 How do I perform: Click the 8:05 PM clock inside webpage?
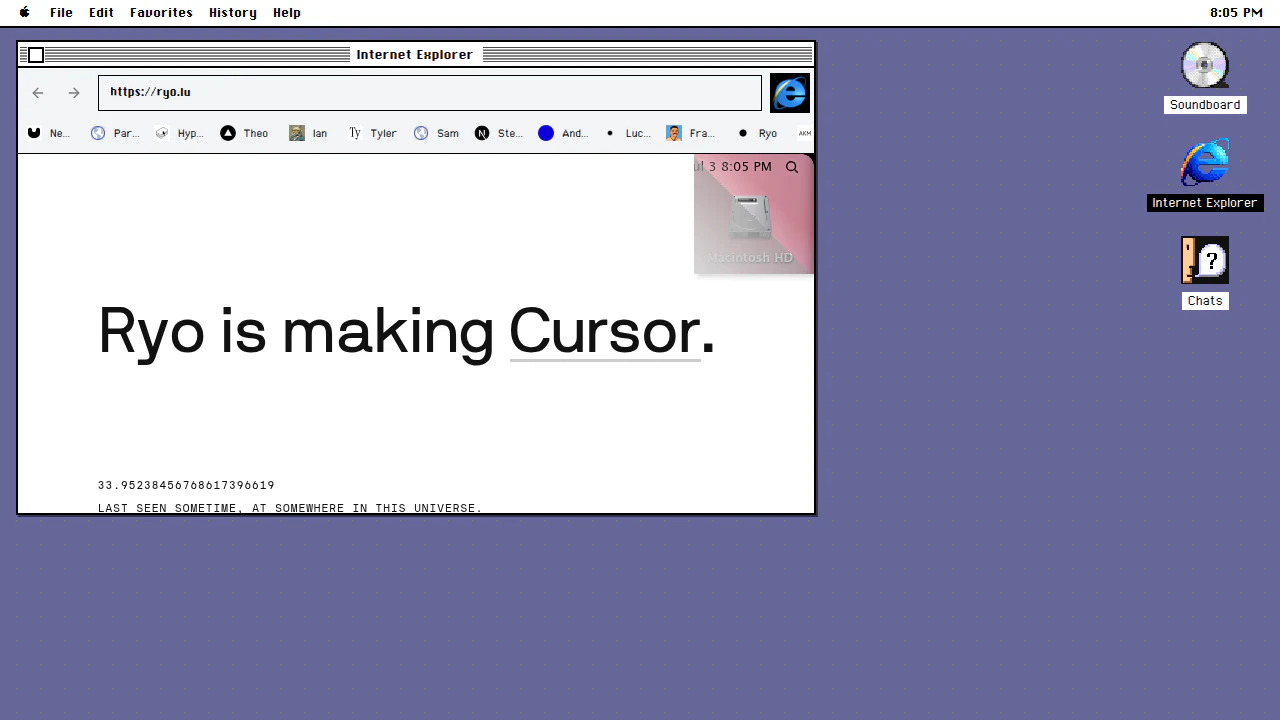click(747, 167)
